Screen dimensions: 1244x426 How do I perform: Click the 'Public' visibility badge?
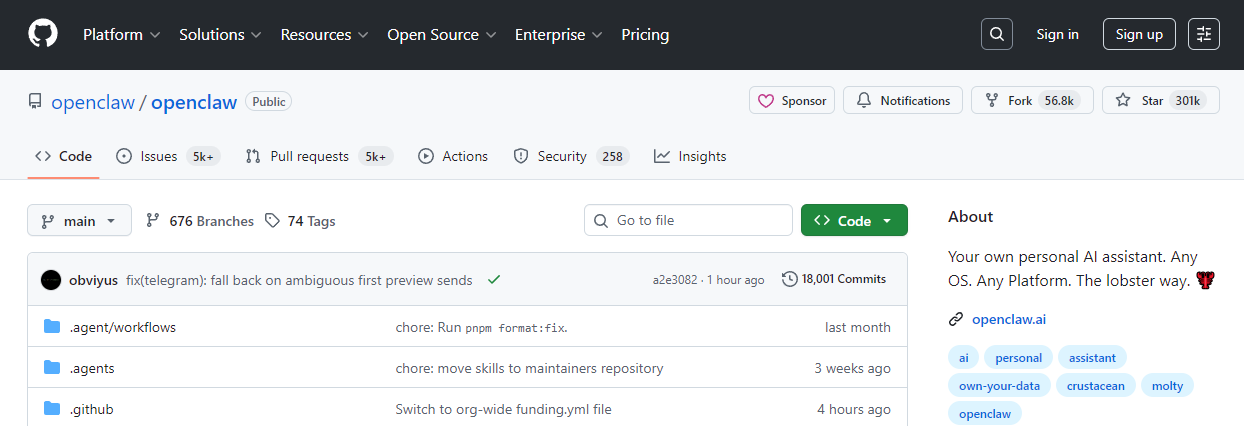coord(268,101)
